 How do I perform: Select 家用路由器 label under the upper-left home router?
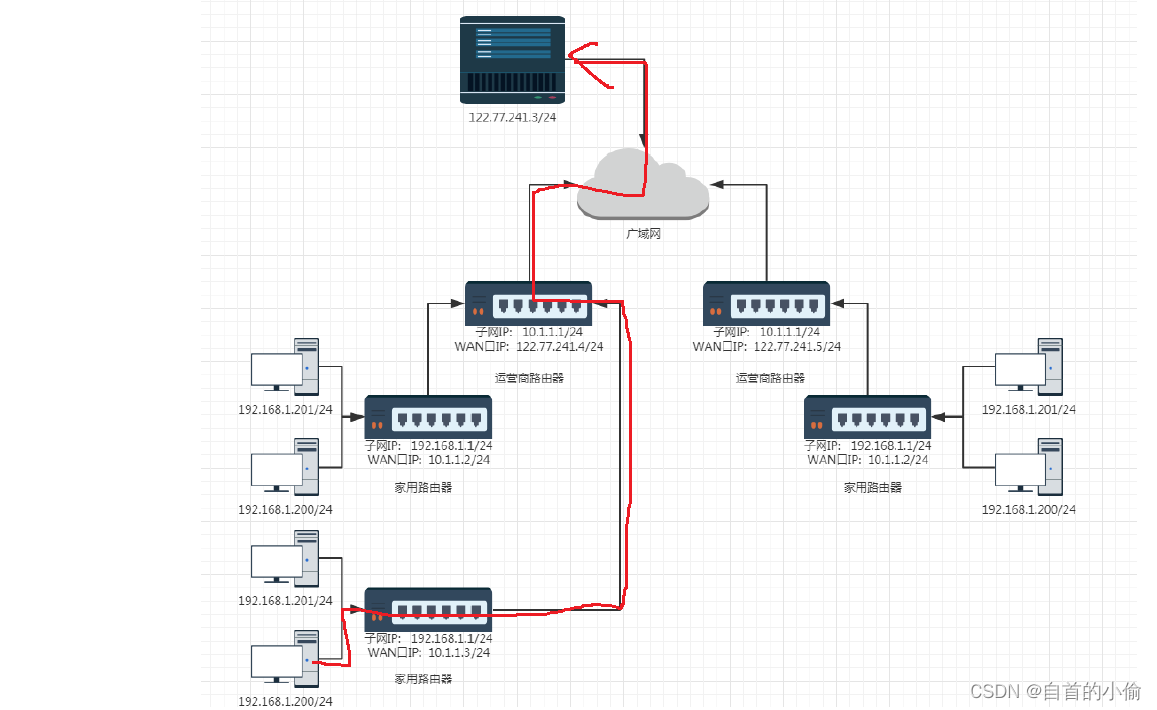pos(423,487)
